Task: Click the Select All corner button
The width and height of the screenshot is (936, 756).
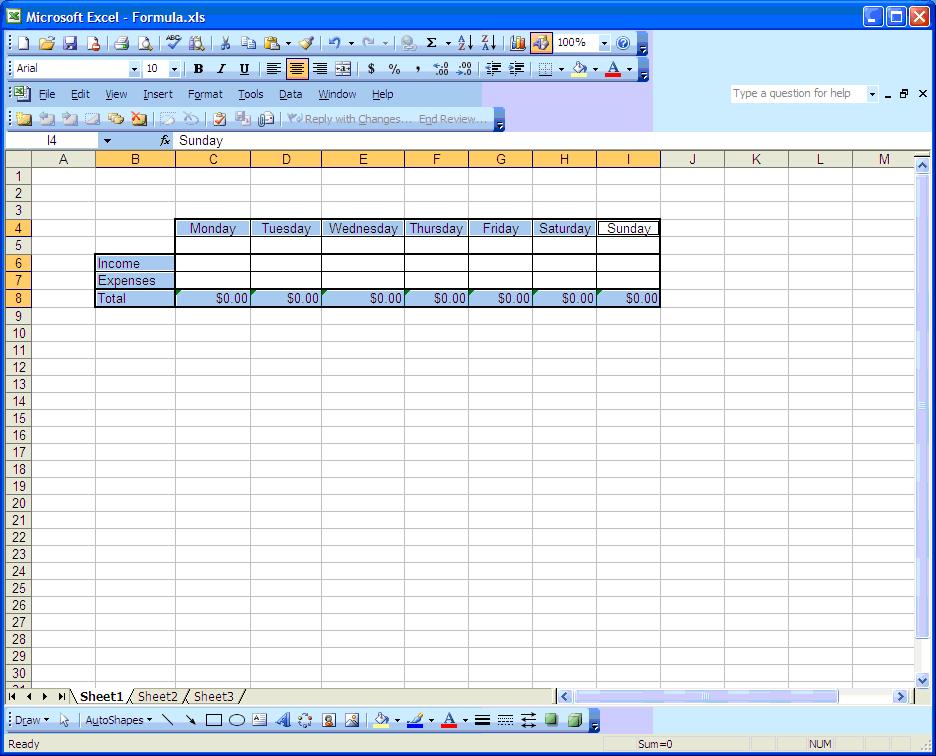Action: coord(19,159)
